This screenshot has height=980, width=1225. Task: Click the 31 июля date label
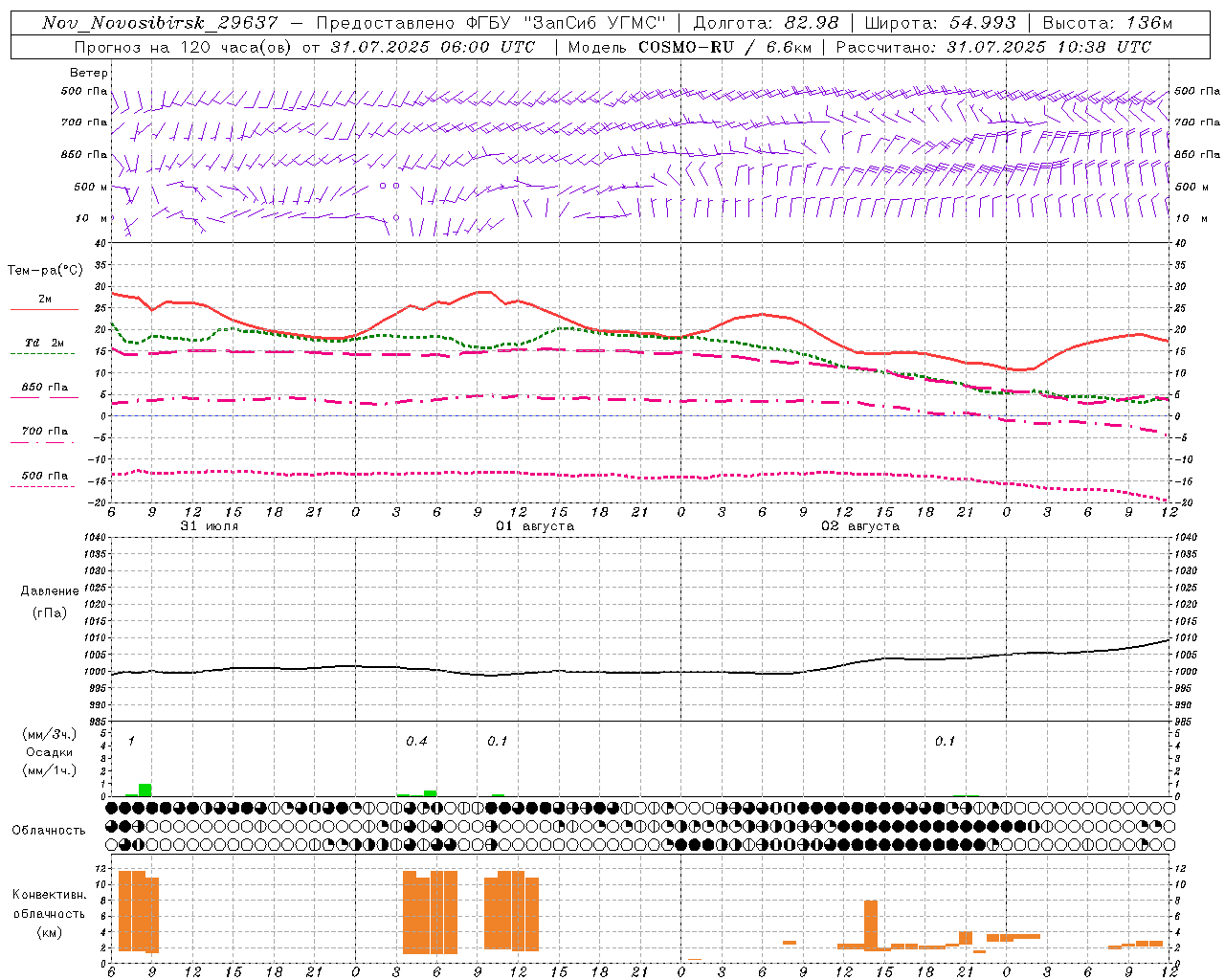click(x=210, y=526)
